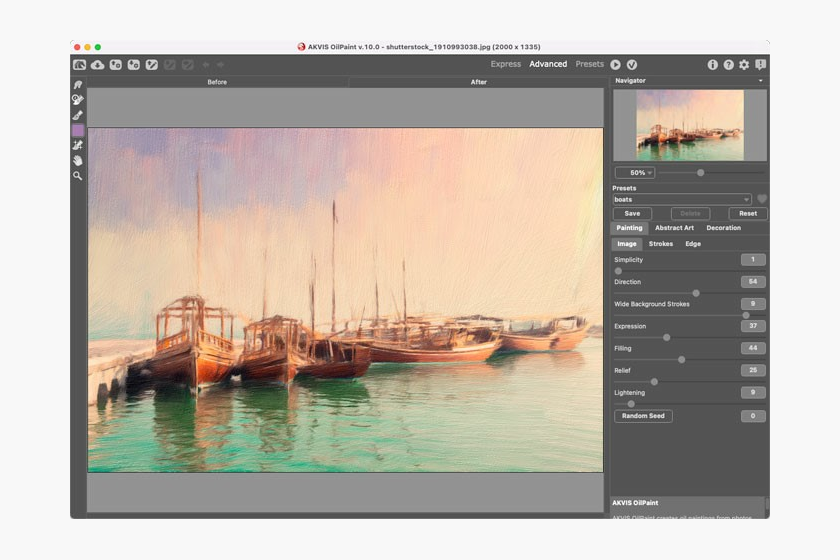Click the Relief value field
The width and height of the screenshot is (840, 560).
pos(753,370)
